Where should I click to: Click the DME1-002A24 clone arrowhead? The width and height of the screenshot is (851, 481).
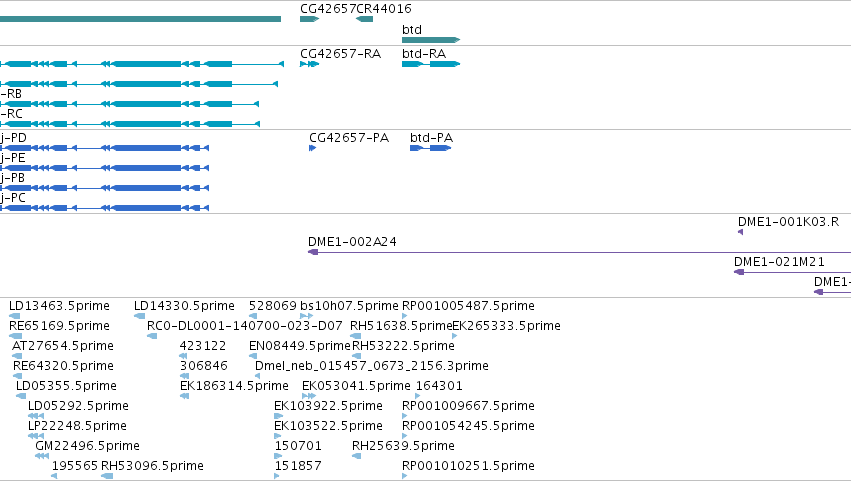point(313,252)
